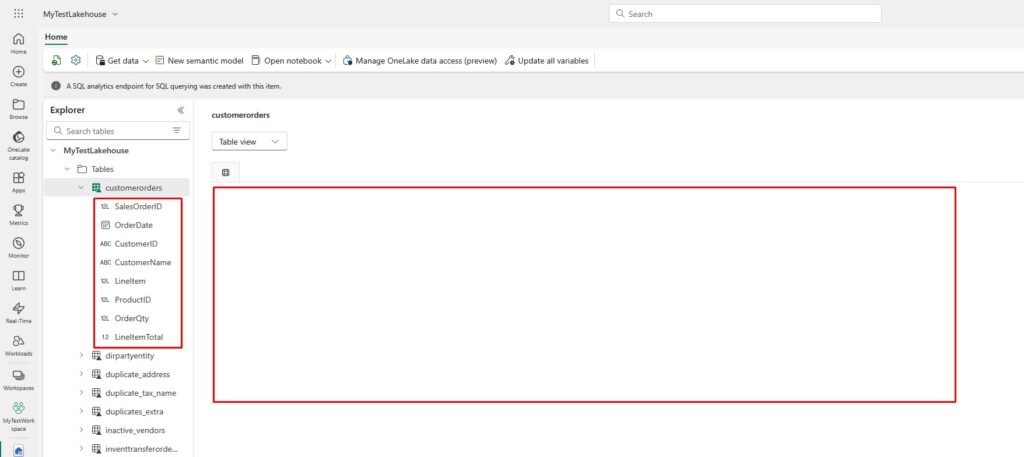Viewport: 1024px width, 457px height.
Task: Select the Home ribbon tab
Action: tap(56, 37)
